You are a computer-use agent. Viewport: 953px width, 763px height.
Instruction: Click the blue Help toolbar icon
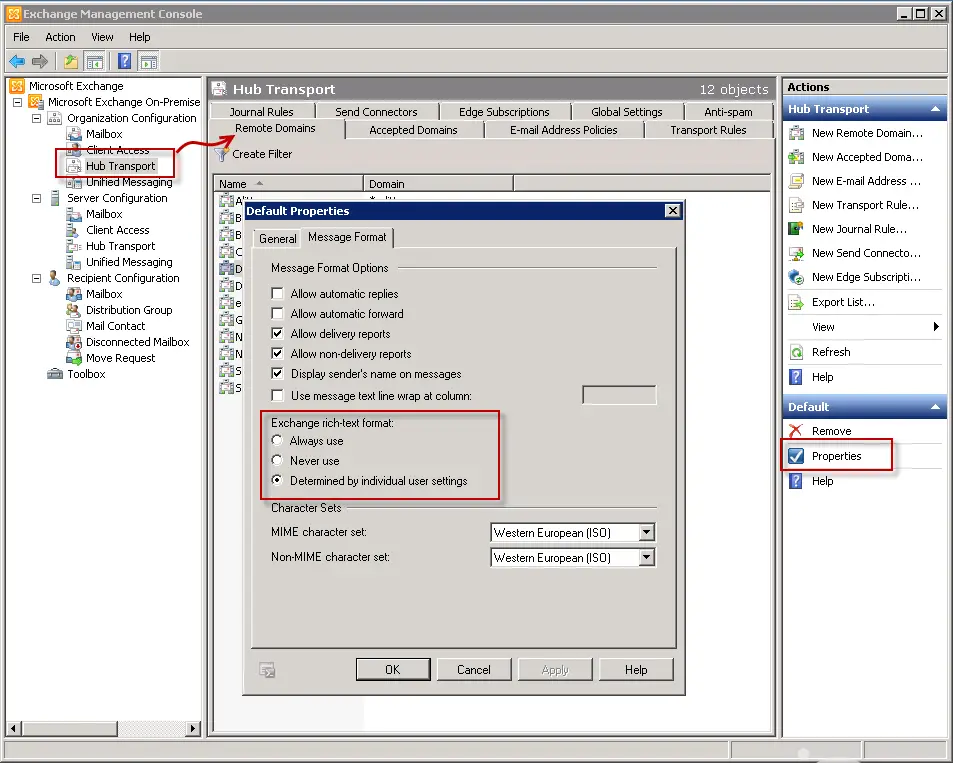125,61
